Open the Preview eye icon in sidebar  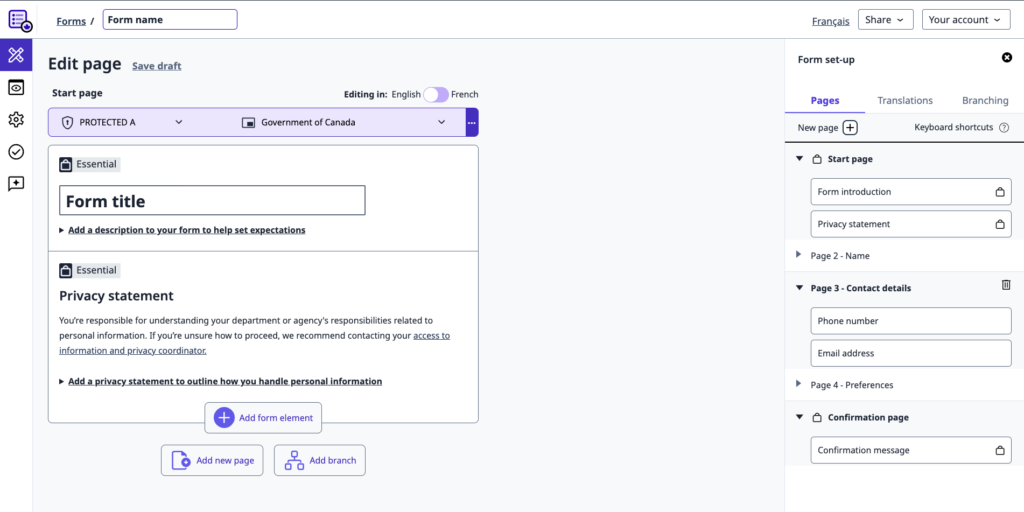tap(16, 87)
